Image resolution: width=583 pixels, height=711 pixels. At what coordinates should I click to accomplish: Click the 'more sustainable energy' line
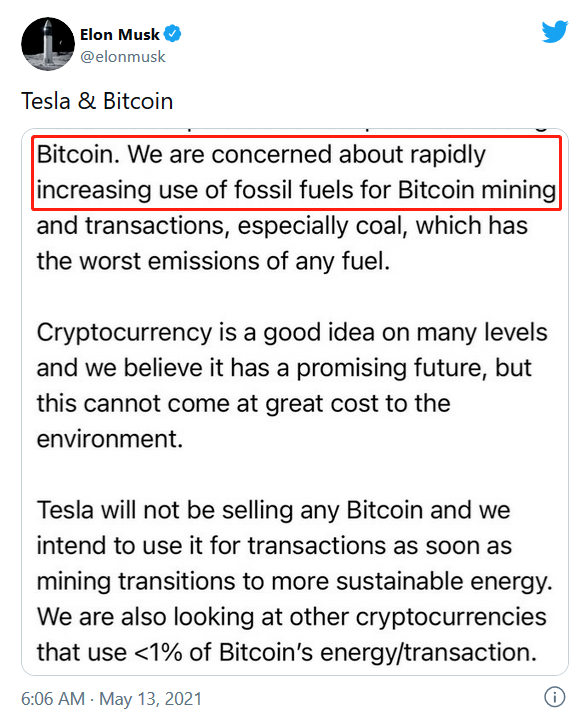coord(295,582)
